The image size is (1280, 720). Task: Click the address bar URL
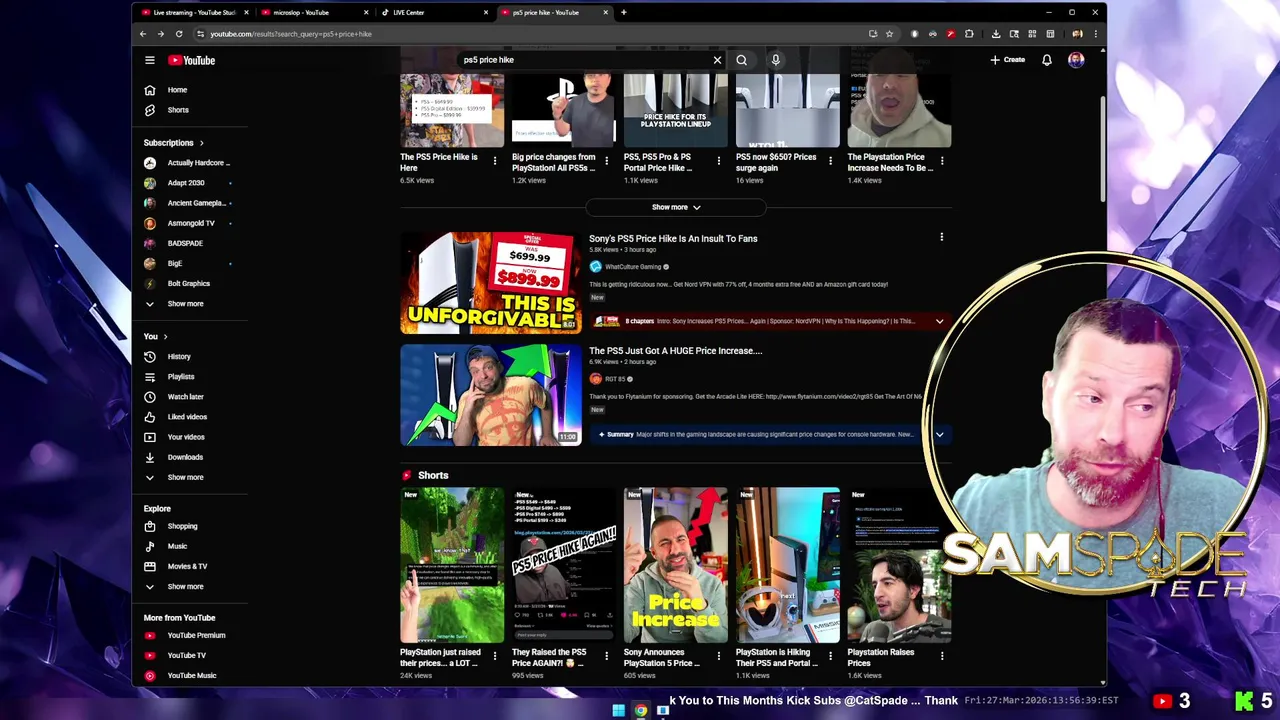coord(291,34)
